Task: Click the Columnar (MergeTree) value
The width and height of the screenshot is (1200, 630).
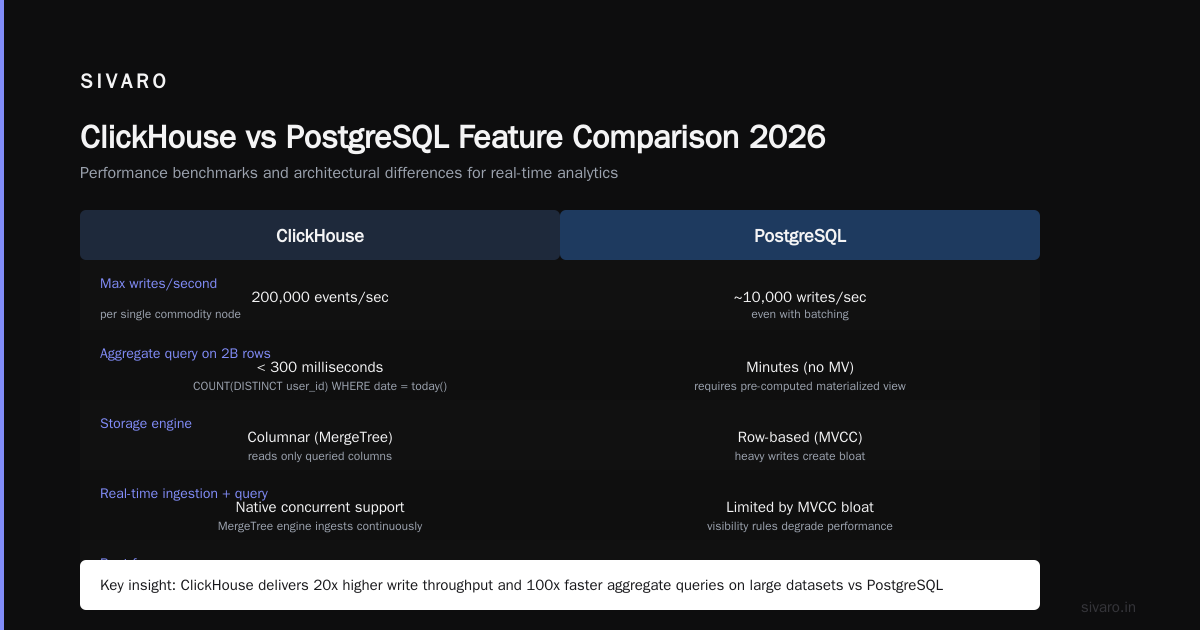Action: (x=320, y=437)
